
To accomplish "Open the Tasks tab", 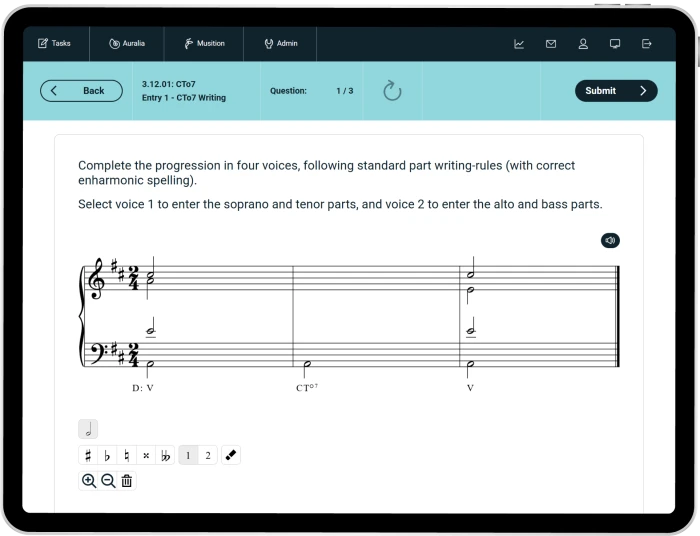I will click(x=54, y=44).
